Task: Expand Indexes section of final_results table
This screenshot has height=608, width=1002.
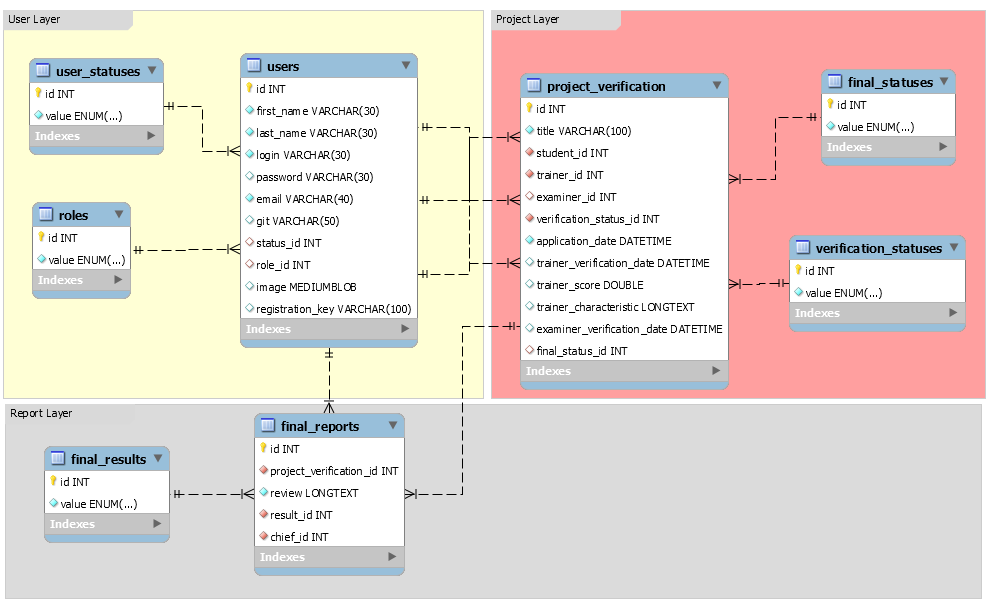Action: [x=157, y=523]
